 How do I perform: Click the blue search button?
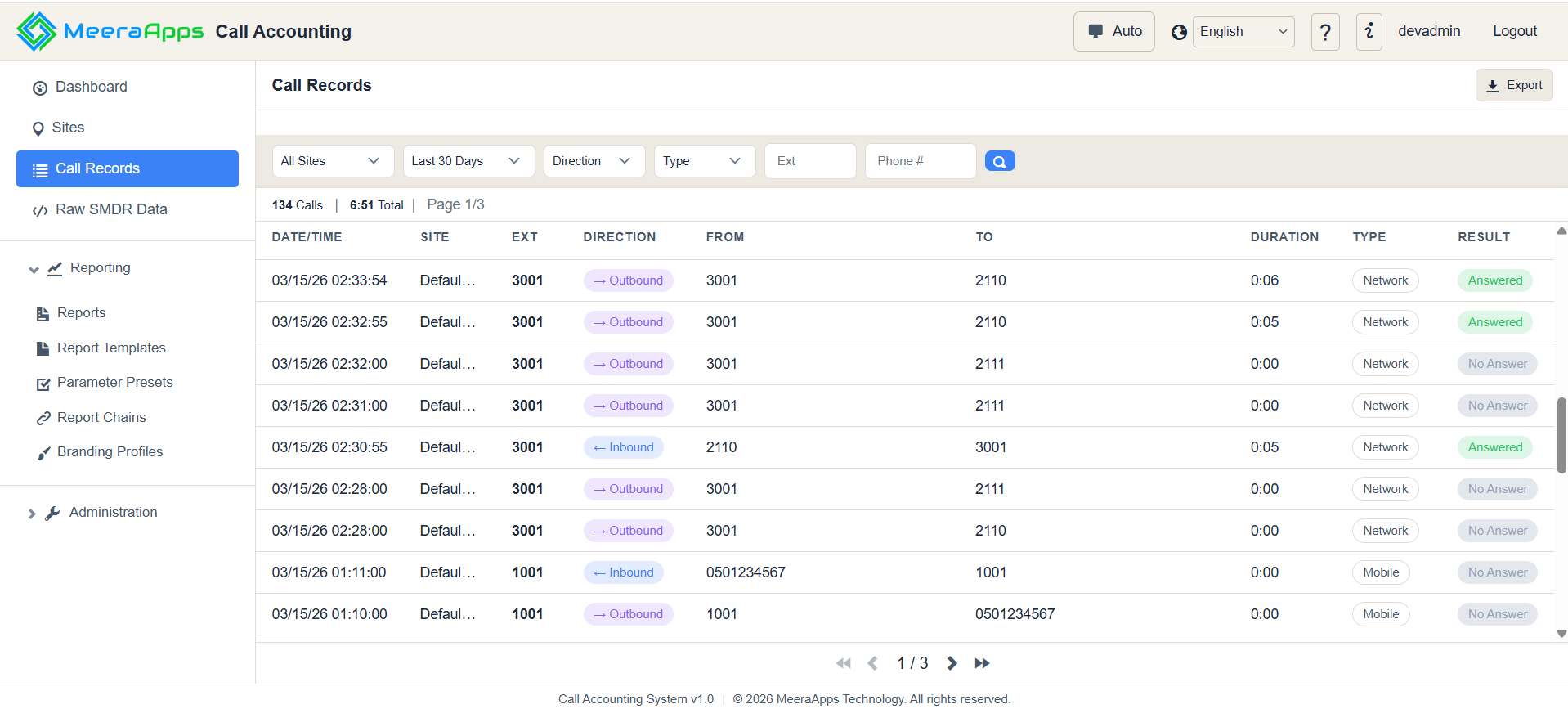click(x=1000, y=161)
